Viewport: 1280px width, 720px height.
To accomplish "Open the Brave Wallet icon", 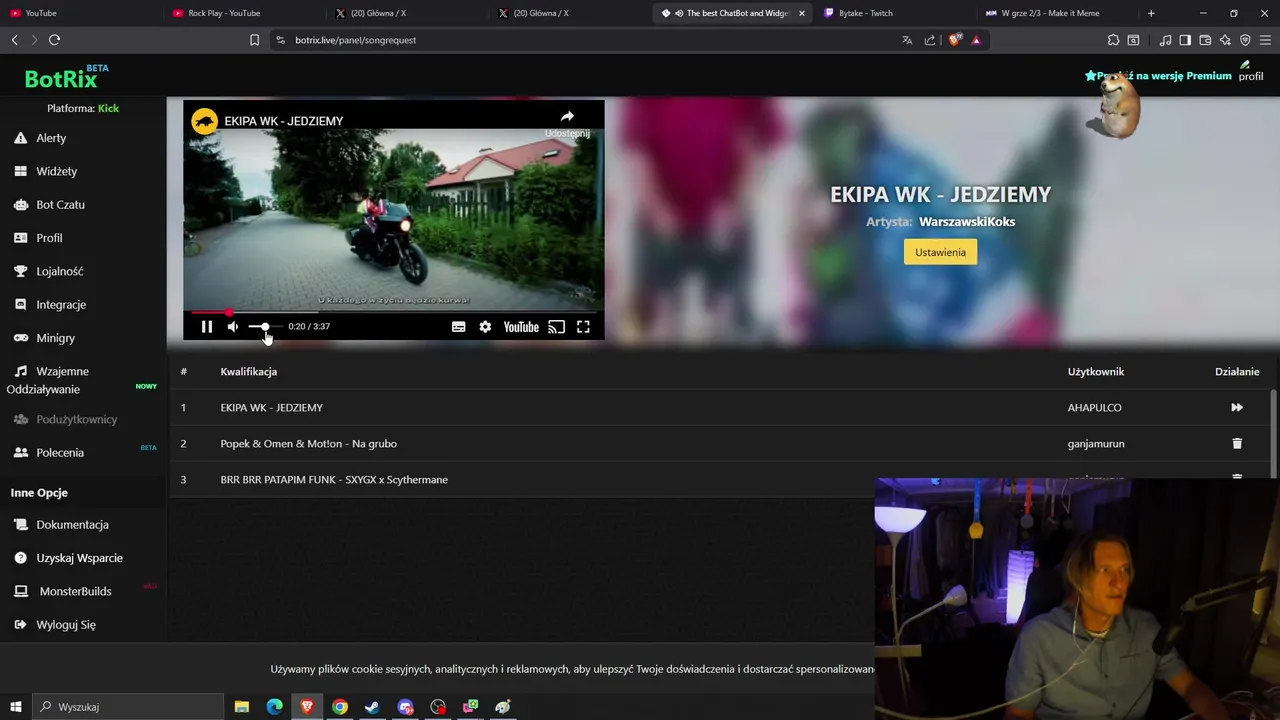I will click(1205, 40).
